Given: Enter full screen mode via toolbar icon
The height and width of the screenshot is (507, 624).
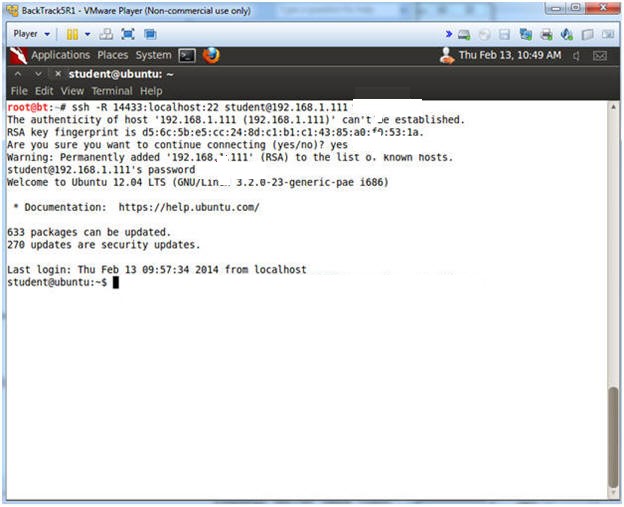Looking at the screenshot, I should coord(128,34).
